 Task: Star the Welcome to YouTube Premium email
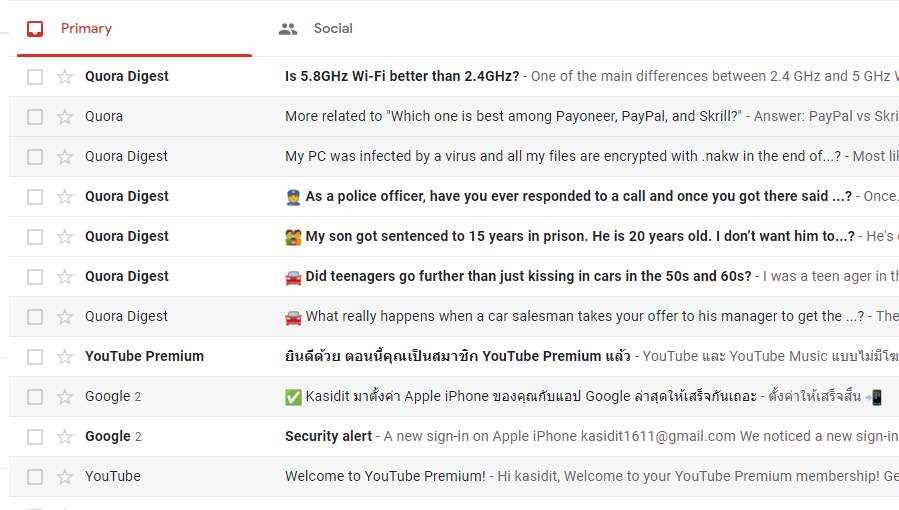tap(65, 477)
